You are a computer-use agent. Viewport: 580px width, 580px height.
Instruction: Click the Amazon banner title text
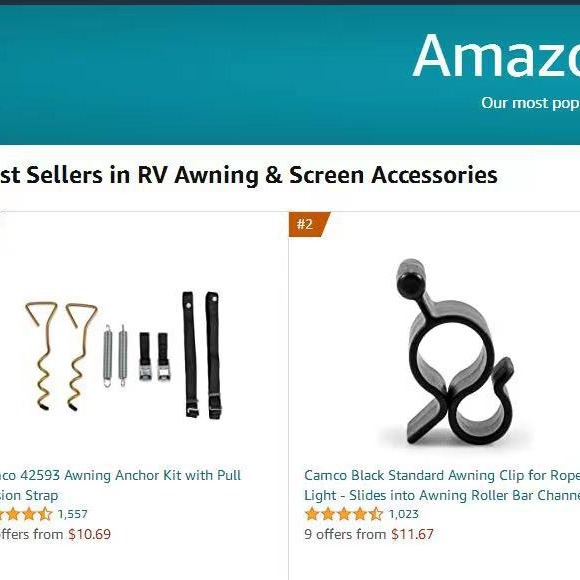pyautogui.click(x=496, y=55)
